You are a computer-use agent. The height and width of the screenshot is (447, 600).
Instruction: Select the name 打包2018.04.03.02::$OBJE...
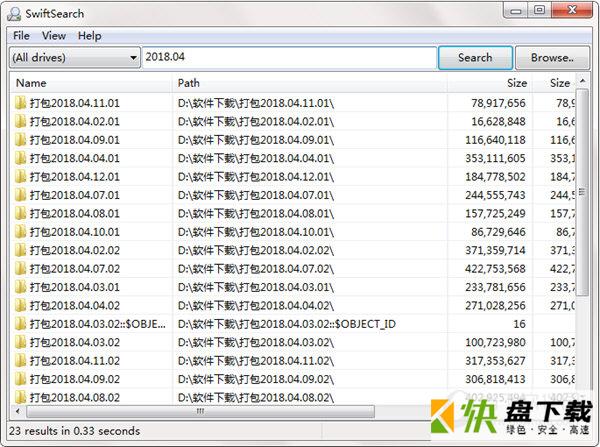98,324
